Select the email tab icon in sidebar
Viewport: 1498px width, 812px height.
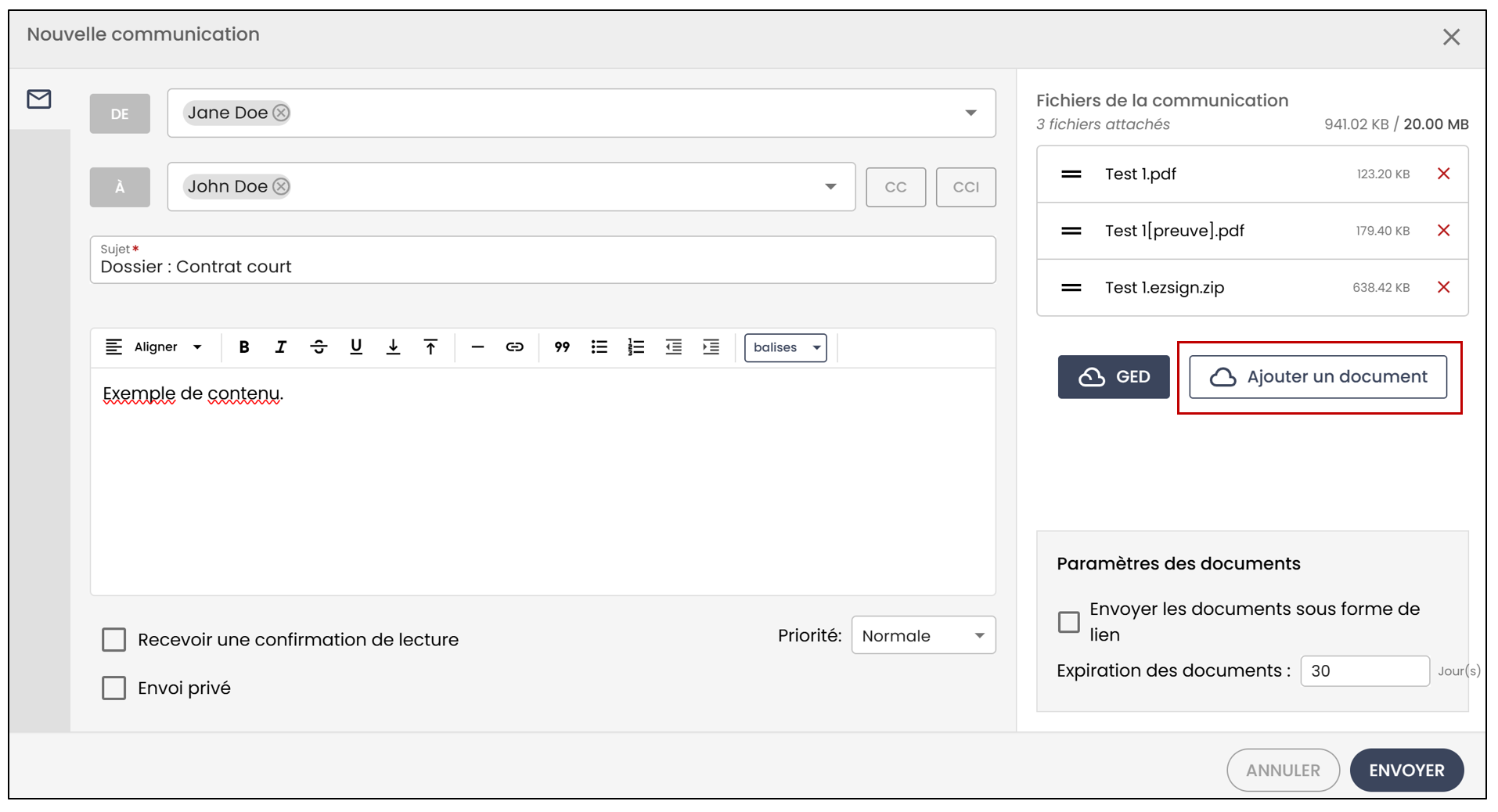click(39, 99)
